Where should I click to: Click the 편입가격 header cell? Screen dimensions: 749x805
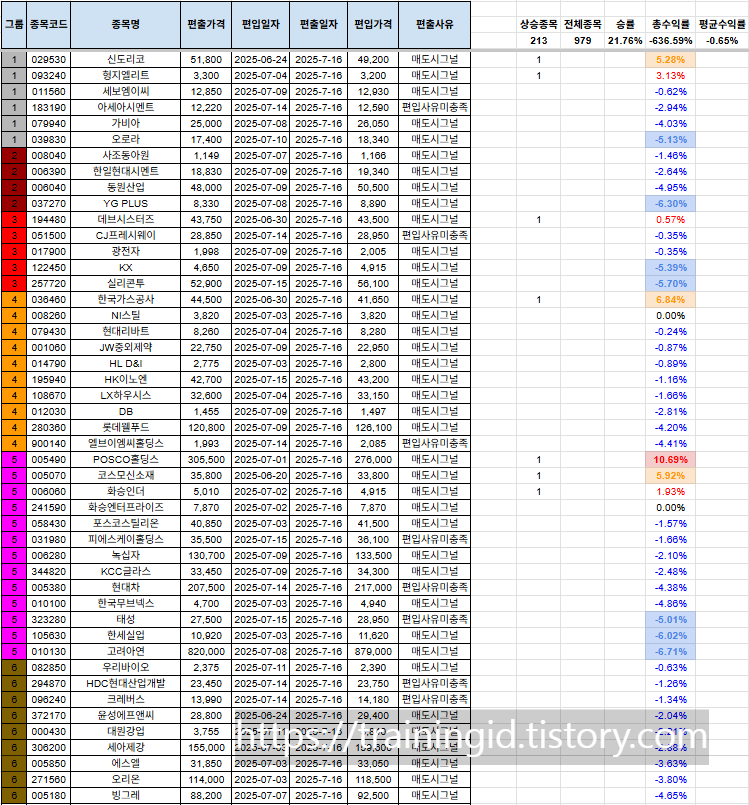(373, 25)
